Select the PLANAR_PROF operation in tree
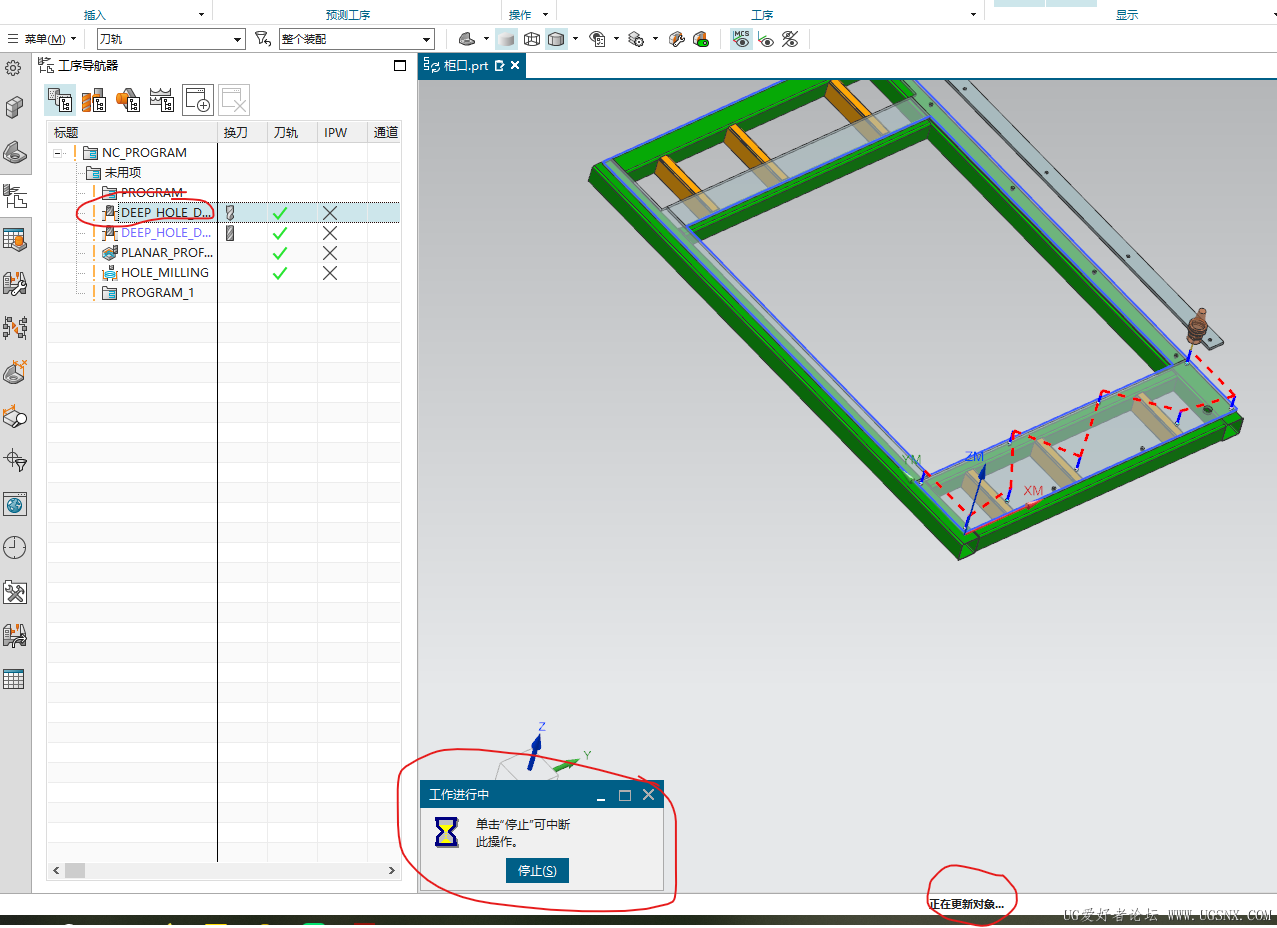The image size is (1277, 928). click(166, 253)
